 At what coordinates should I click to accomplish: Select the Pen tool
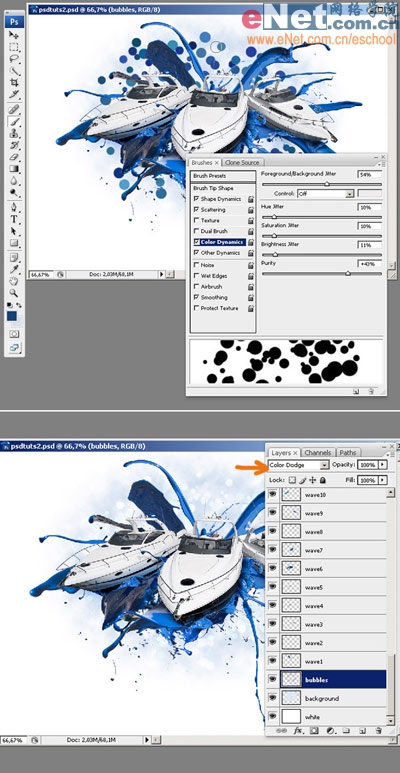point(14,207)
